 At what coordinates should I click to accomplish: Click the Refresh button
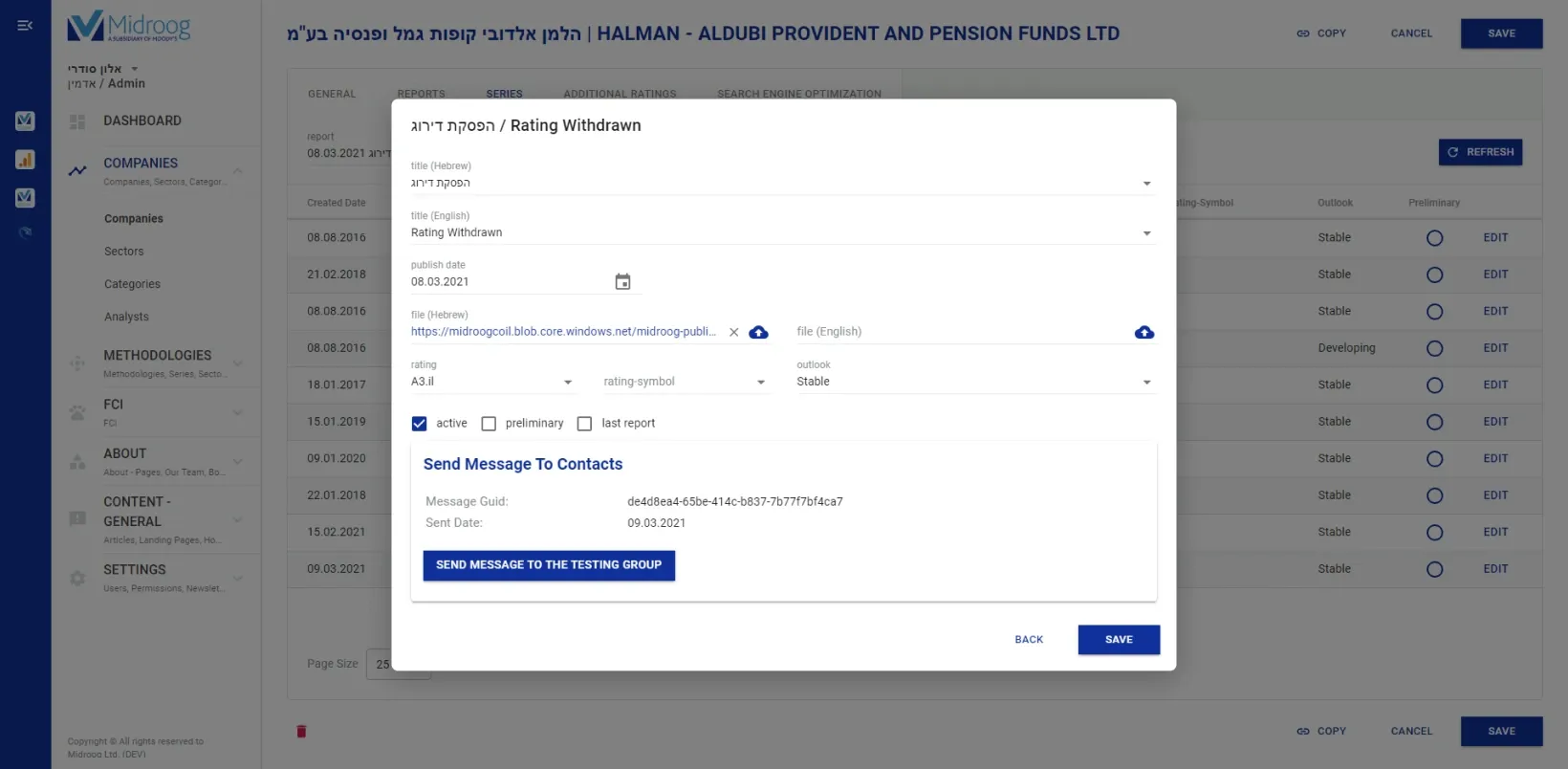(x=1480, y=152)
